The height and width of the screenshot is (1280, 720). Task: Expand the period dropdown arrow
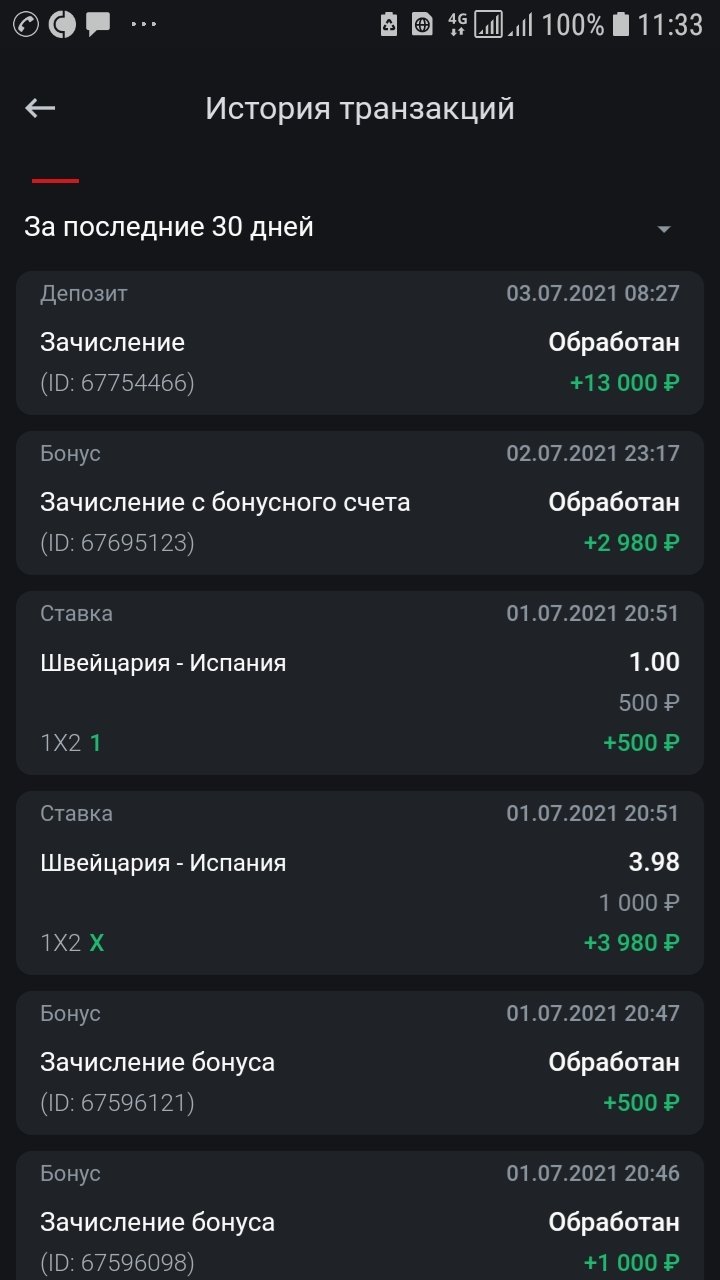663,229
